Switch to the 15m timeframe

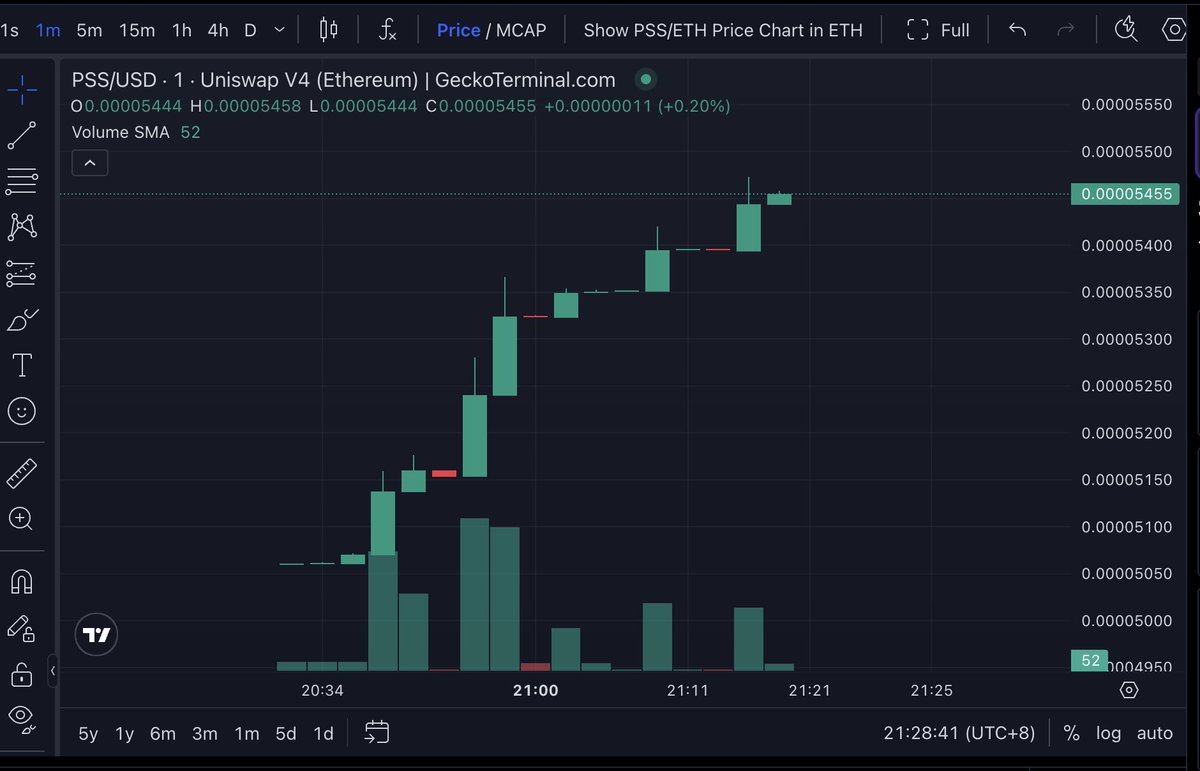click(137, 30)
